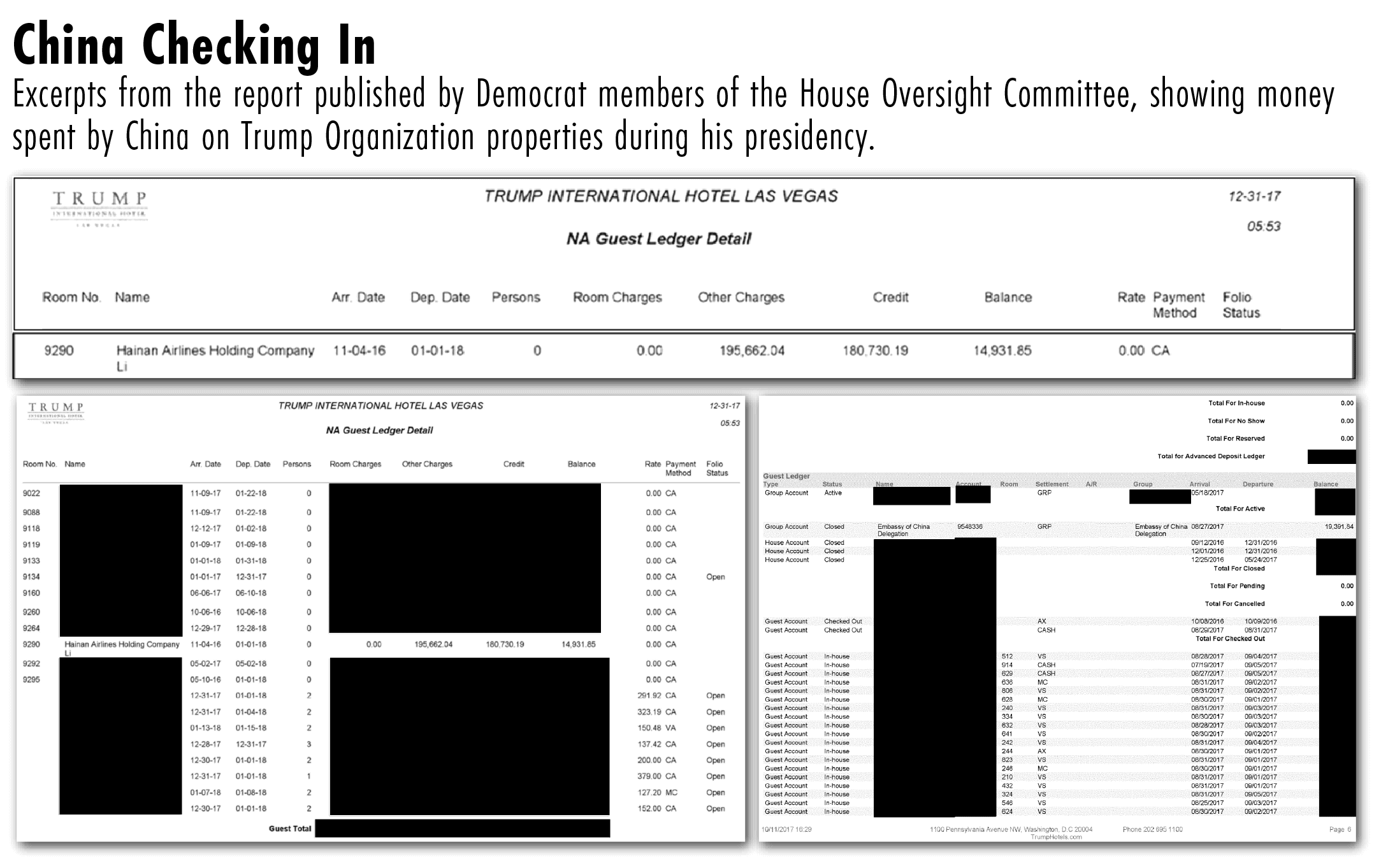Click room 629 in the guest ledger

[x=1007, y=674]
